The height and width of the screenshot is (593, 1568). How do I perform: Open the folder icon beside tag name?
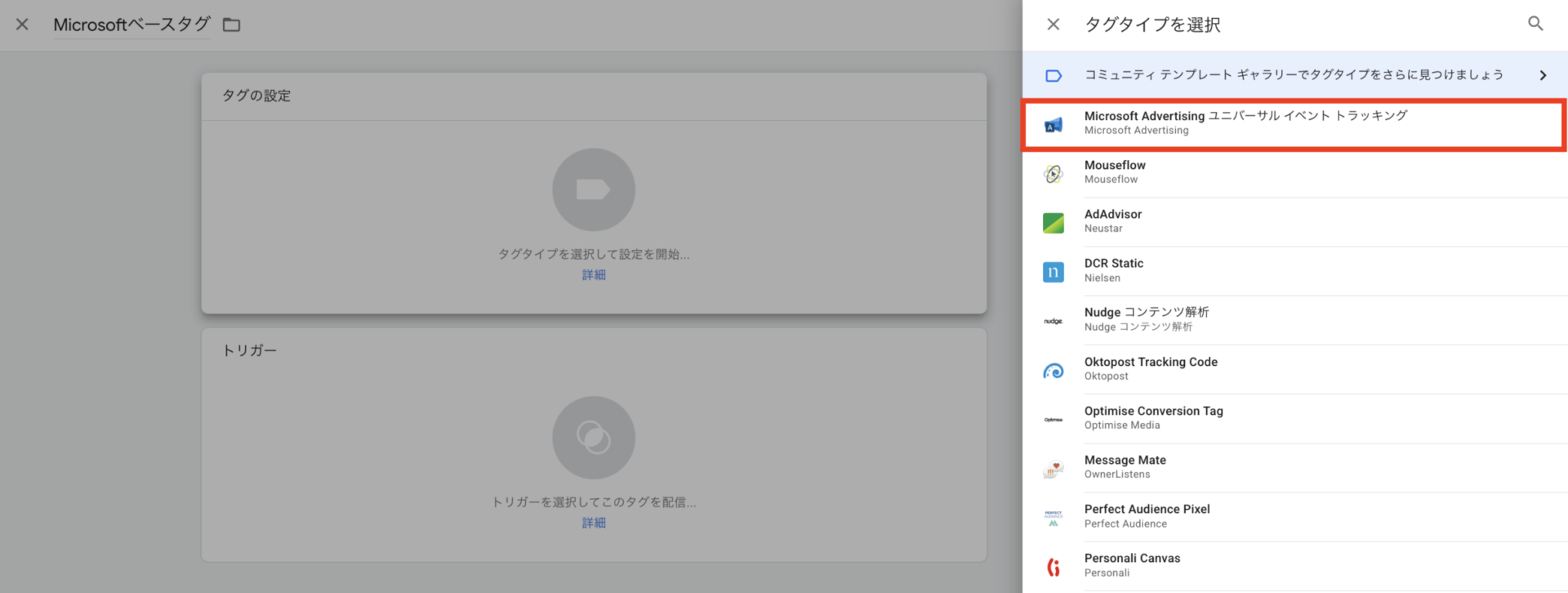coord(232,25)
